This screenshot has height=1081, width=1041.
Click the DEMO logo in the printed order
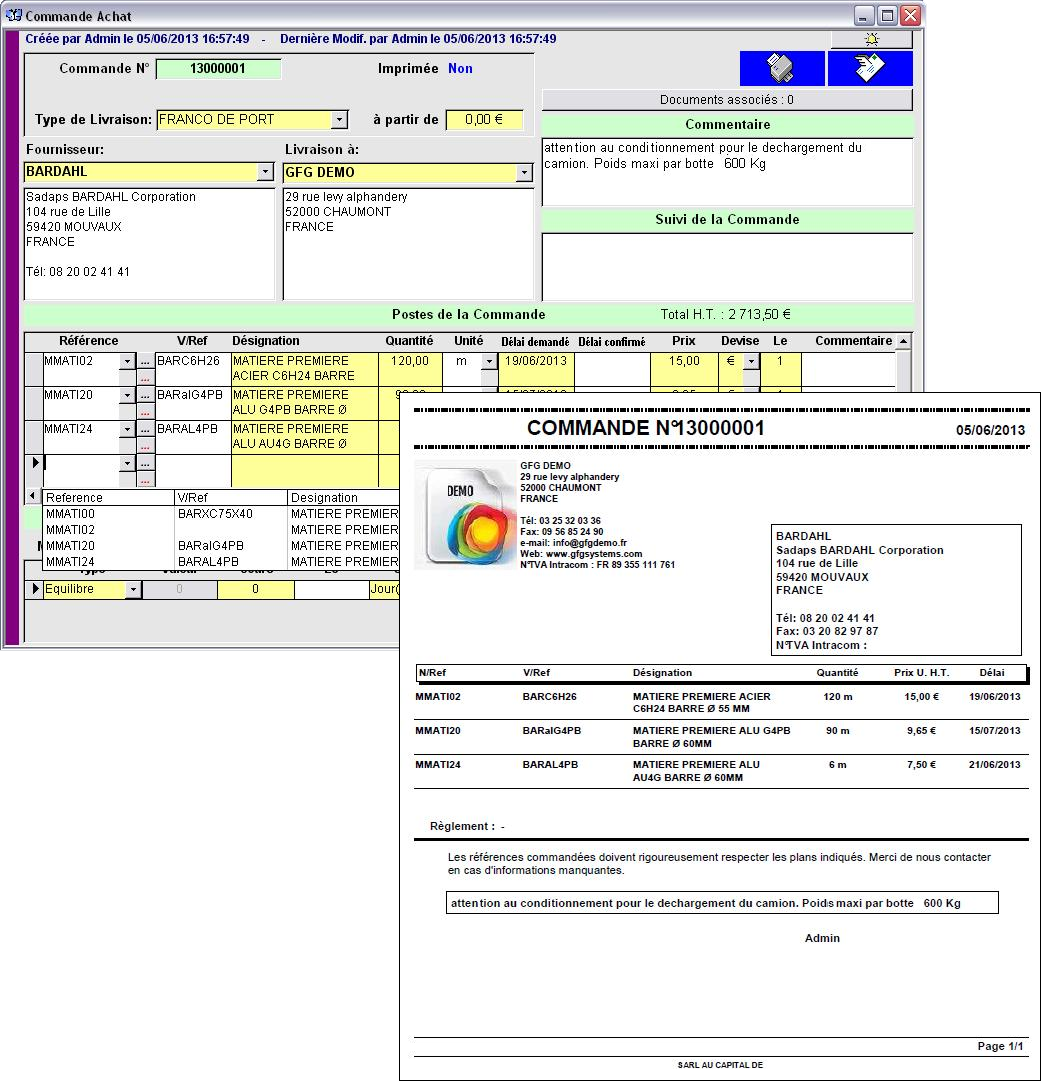[466, 515]
